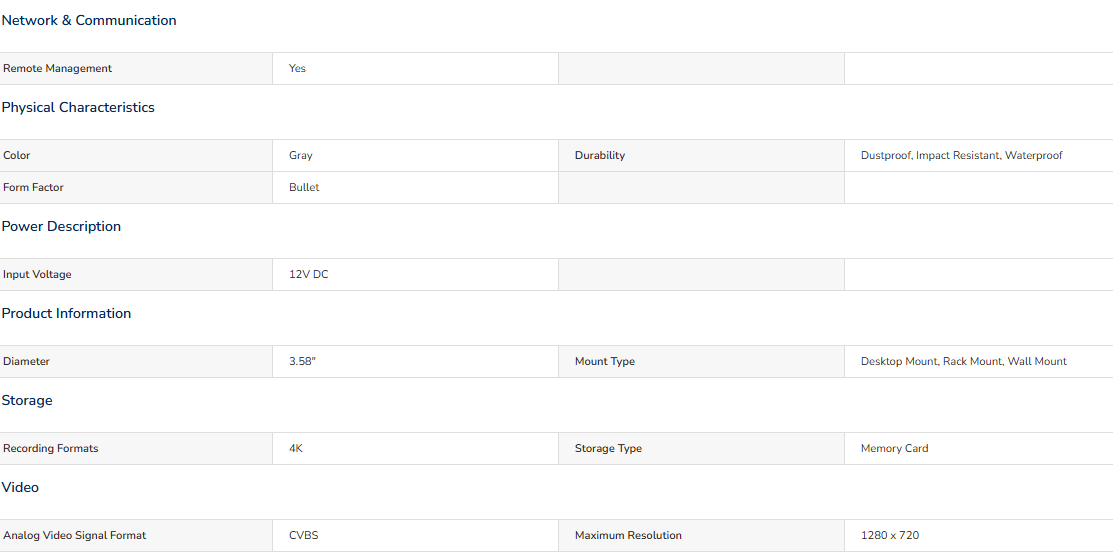1113x560 pixels.
Task: Click the 4K recording formats value
Action: coord(296,449)
